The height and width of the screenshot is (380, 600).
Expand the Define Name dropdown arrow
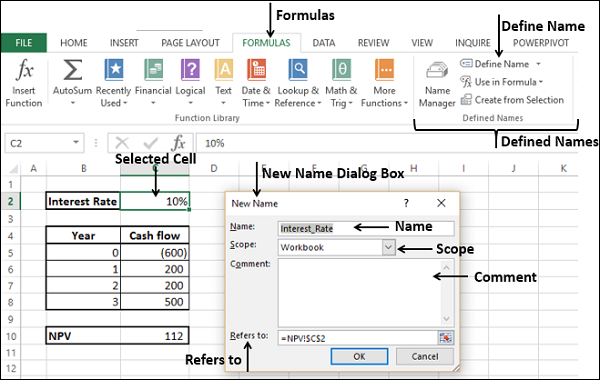(538, 64)
